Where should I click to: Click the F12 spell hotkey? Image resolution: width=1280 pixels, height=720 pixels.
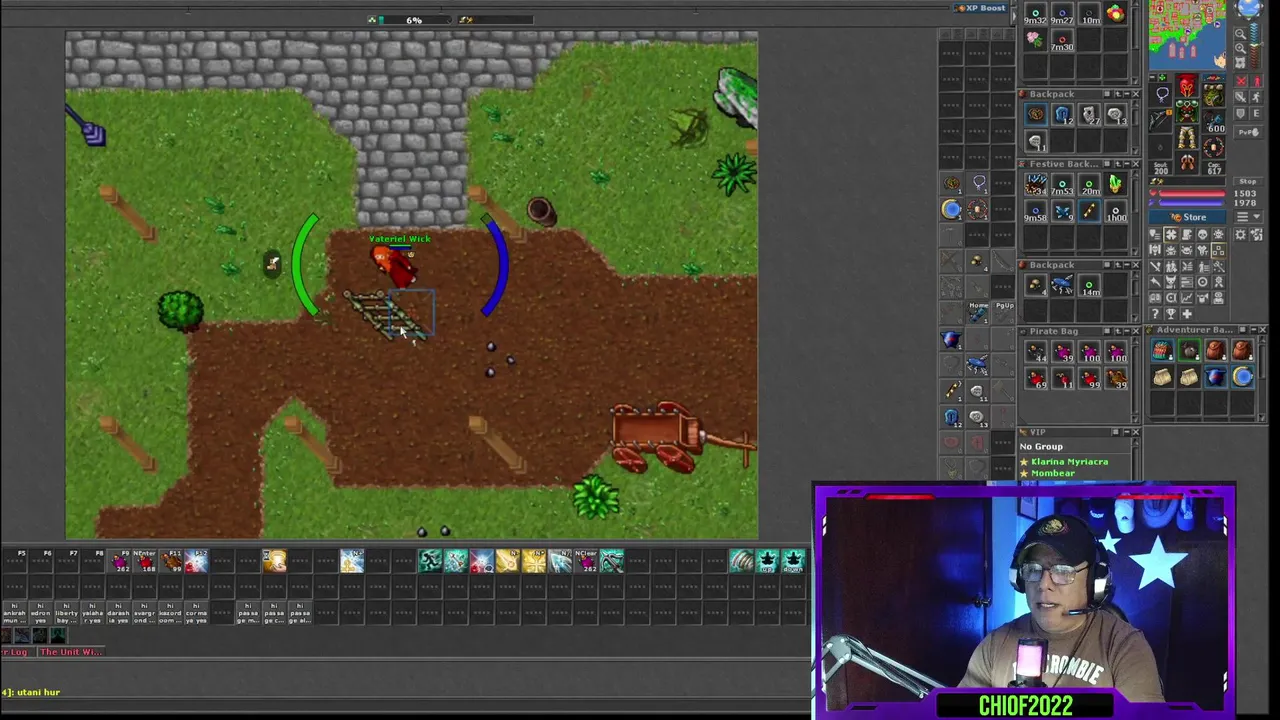point(196,561)
